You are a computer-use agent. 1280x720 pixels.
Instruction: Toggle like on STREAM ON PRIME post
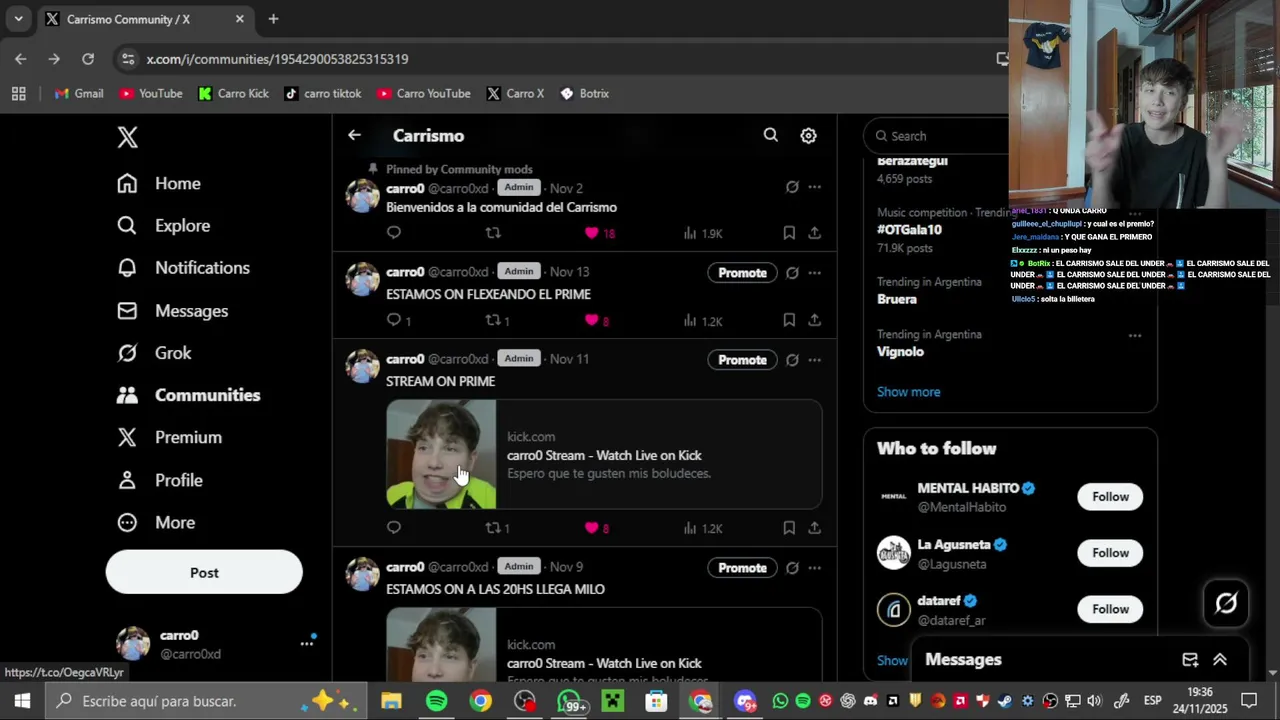coord(597,528)
